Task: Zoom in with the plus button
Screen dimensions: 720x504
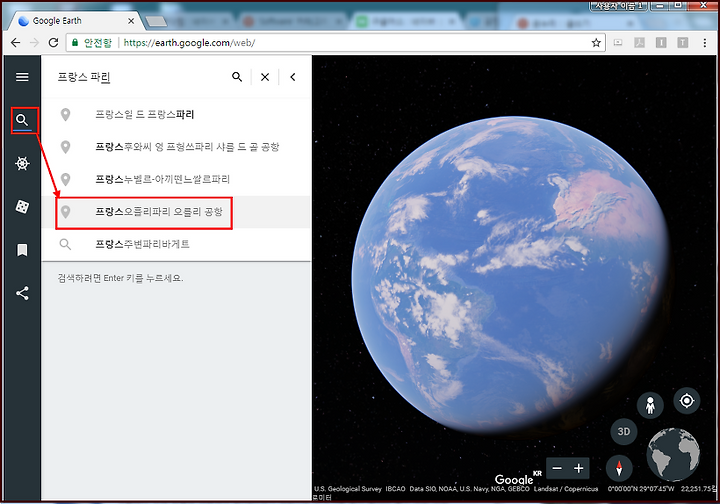Action: [579, 468]
